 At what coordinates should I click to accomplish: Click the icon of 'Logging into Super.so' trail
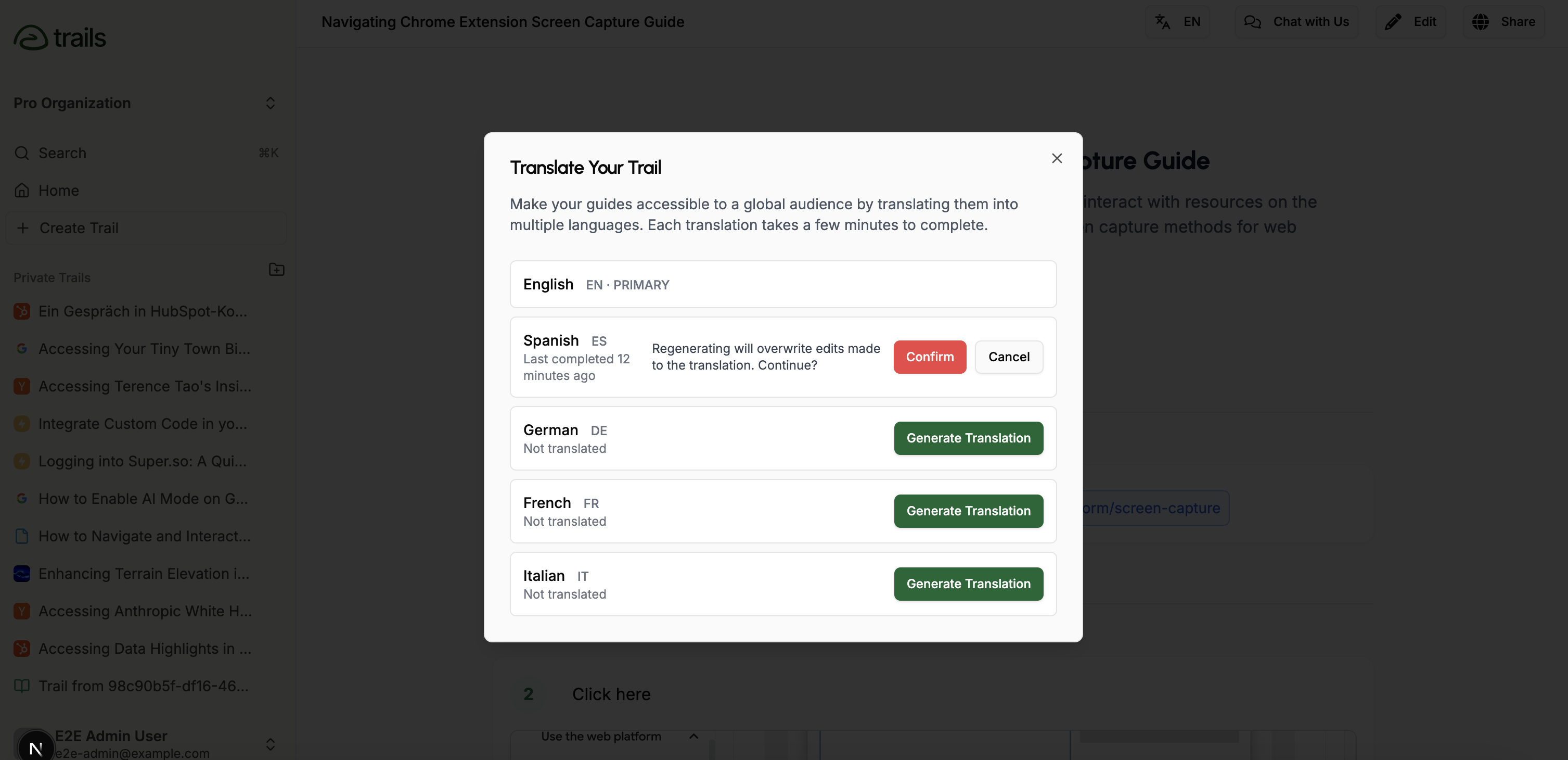22,461
